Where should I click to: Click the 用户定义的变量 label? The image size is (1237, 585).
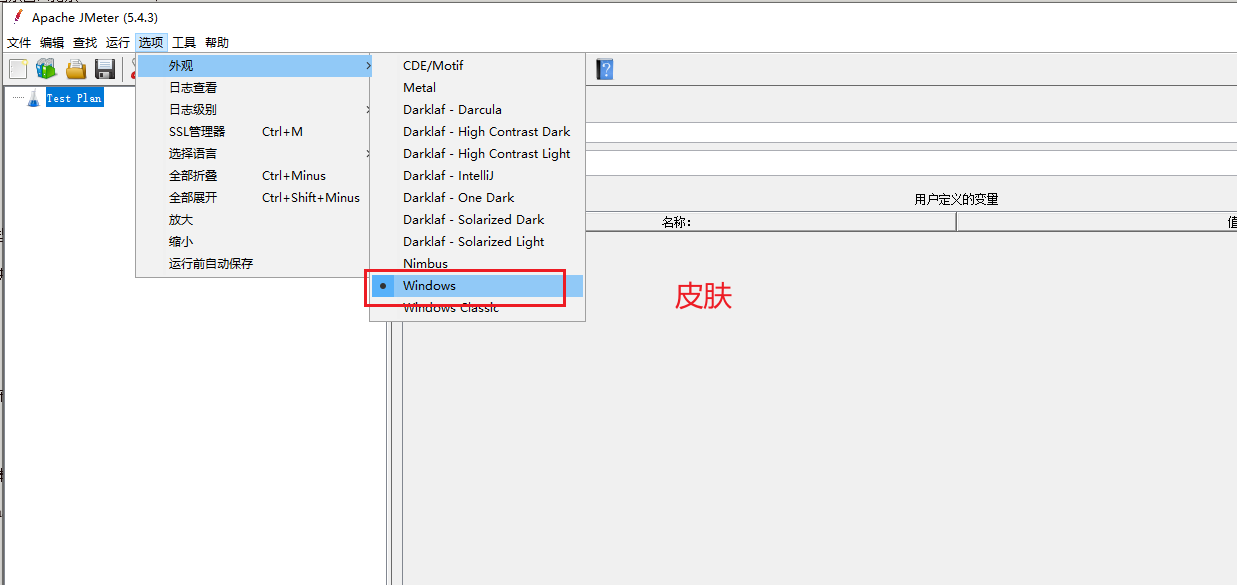coord(956,200)
